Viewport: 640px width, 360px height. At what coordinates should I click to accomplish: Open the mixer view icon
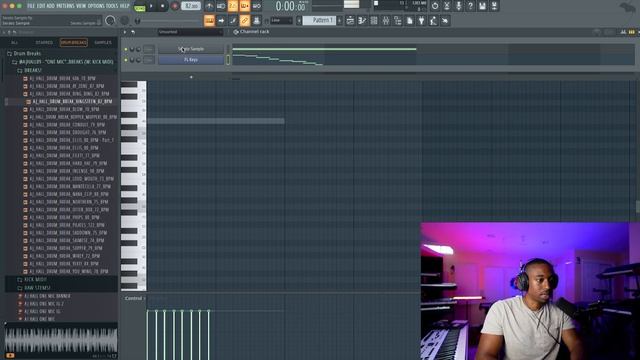tap(386, 20)
